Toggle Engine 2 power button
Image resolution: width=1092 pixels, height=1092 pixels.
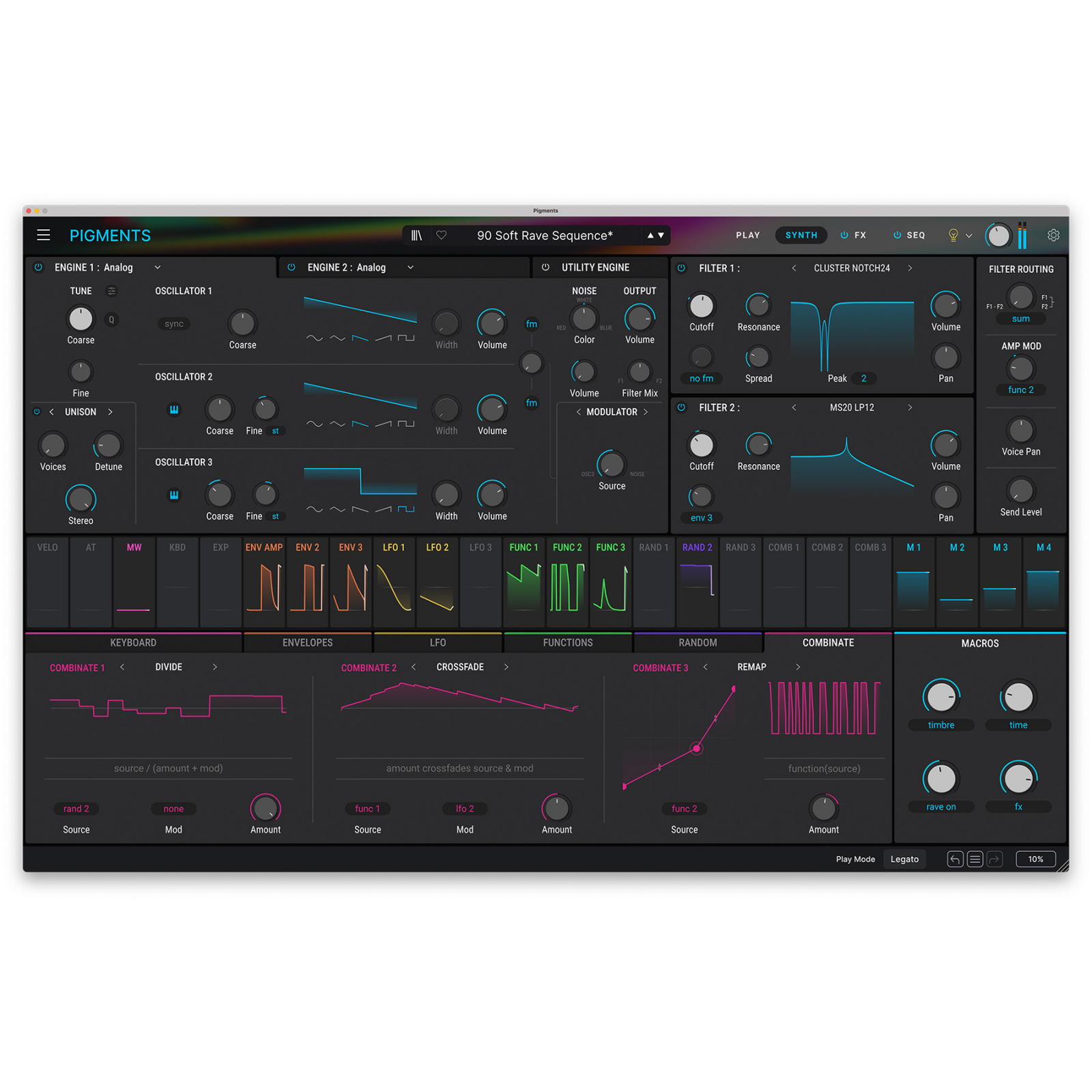(291, 268)
